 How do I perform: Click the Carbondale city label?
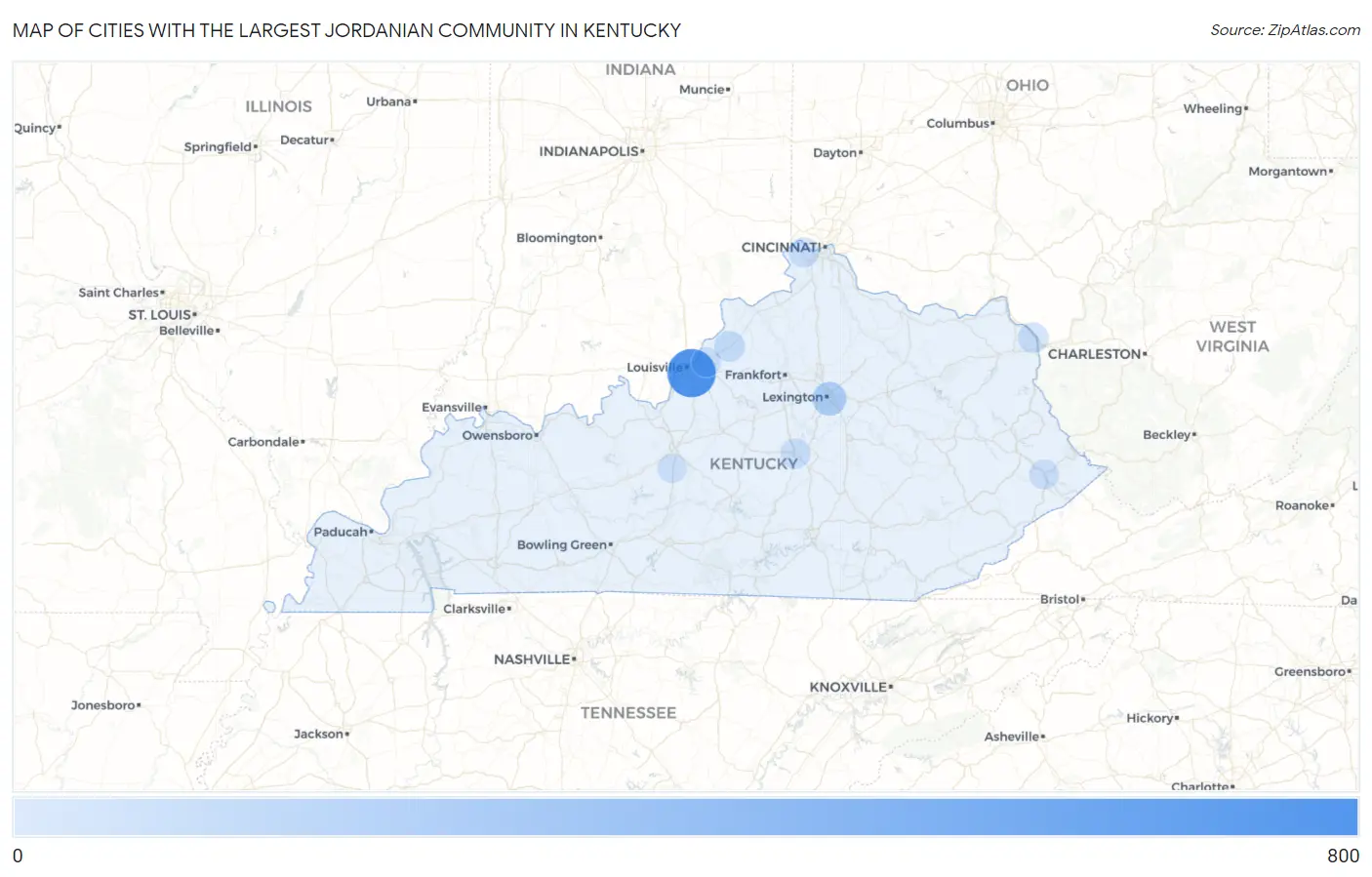pyautogui.click(x=265, y=442)
